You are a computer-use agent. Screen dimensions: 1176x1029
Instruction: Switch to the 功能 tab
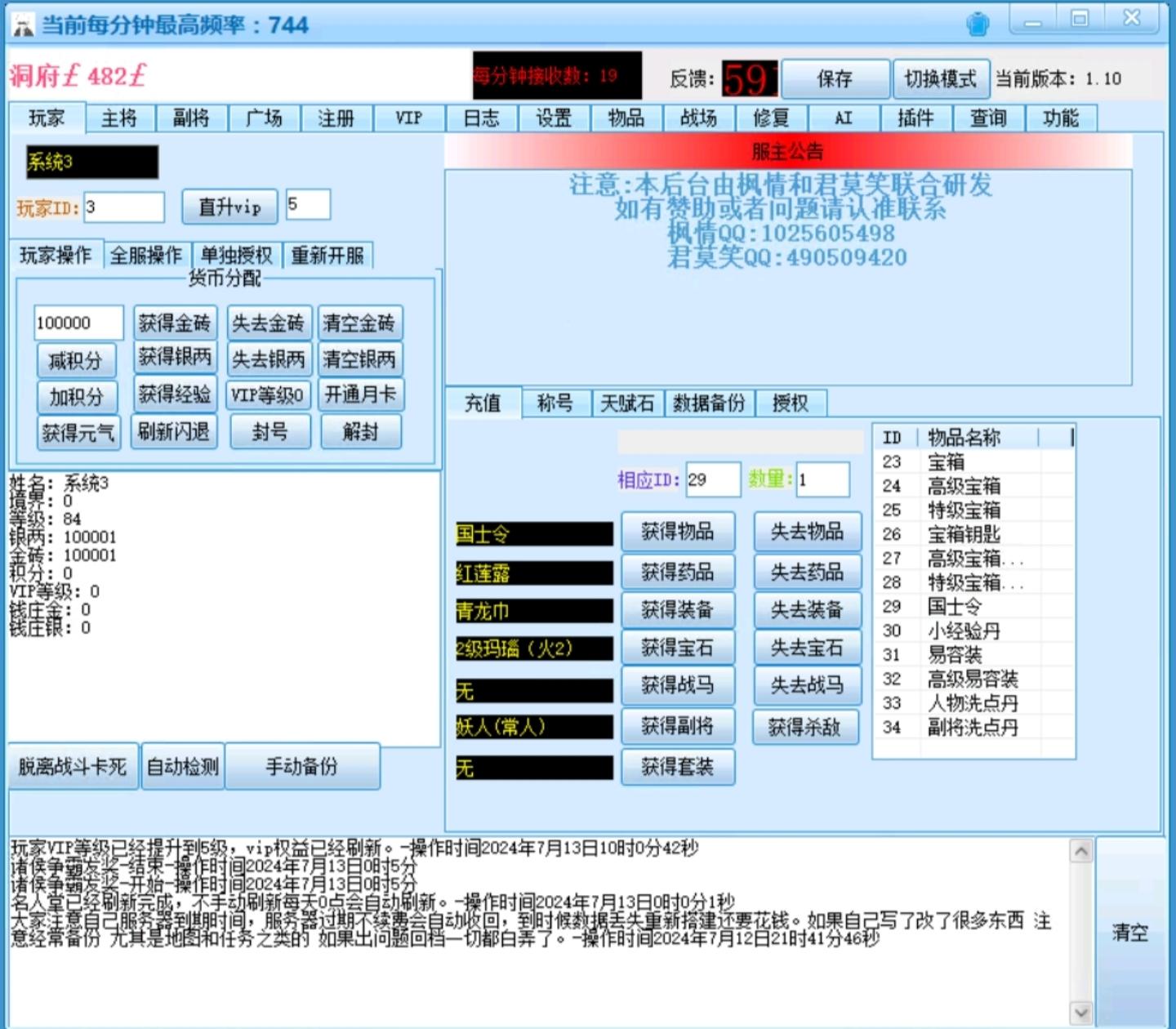click(1060, 118)
